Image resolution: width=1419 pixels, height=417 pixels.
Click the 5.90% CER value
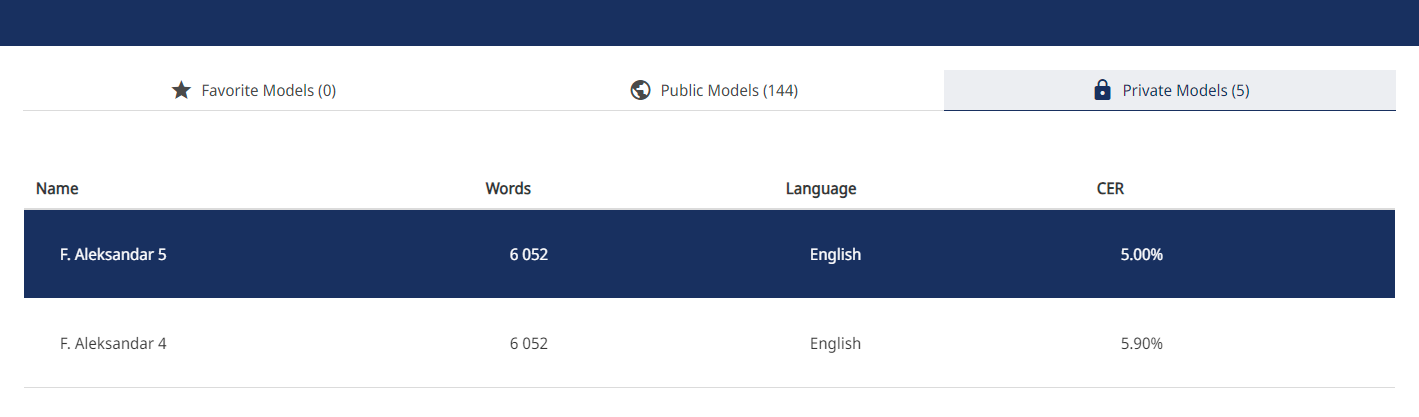coord(1141,343)
